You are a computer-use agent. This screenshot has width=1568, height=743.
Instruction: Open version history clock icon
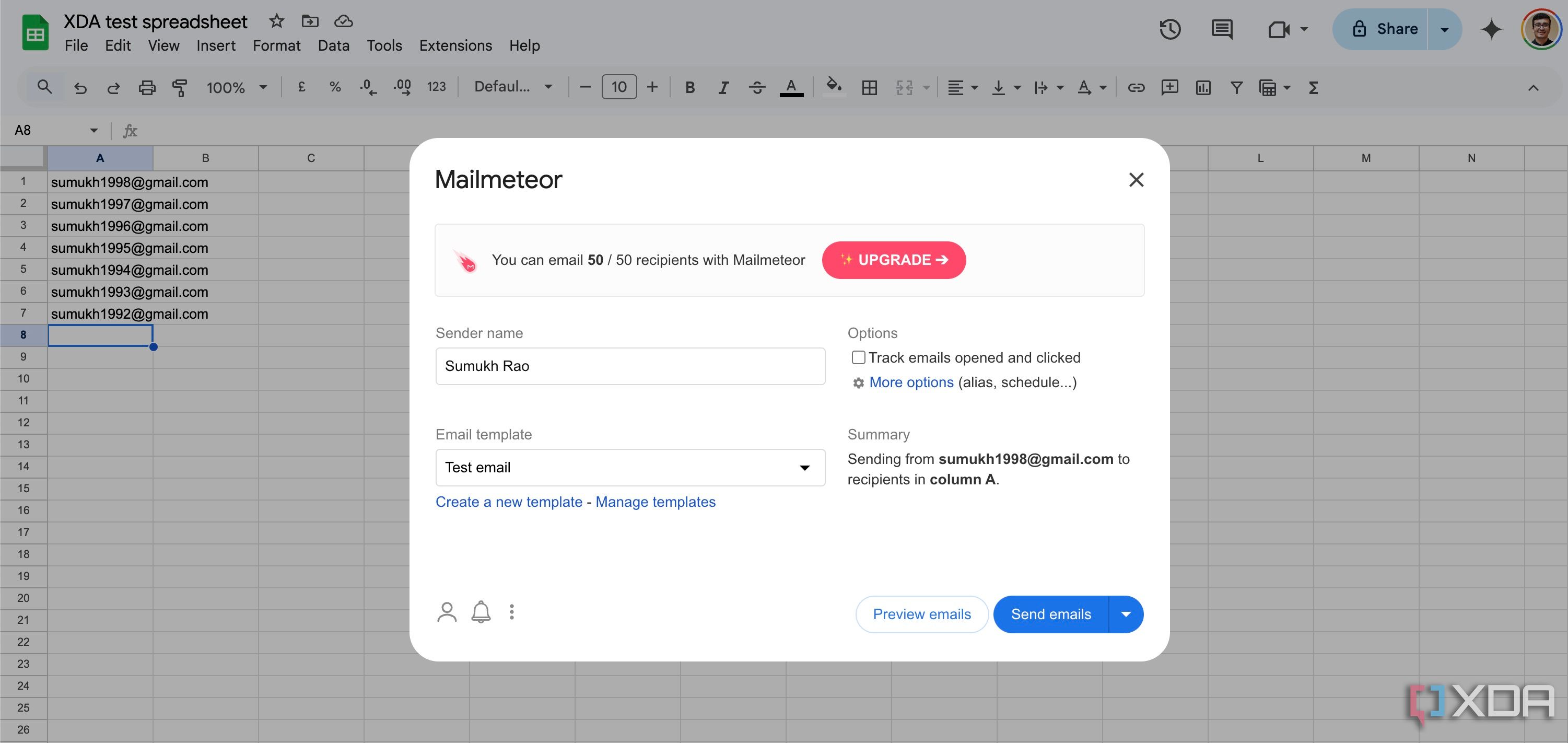(x=1169, y=29)
